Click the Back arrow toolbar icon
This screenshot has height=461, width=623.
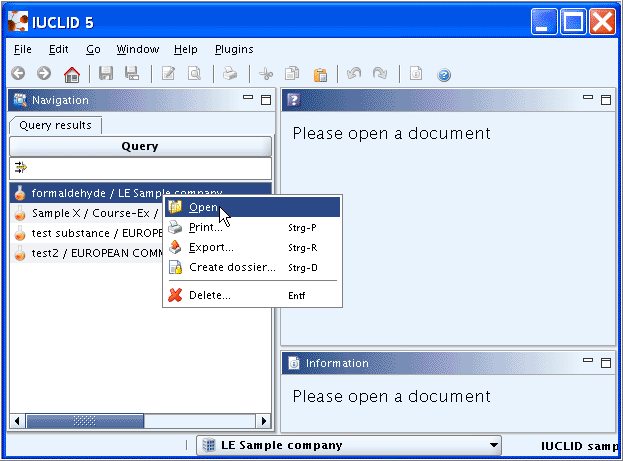pos(18,74)
